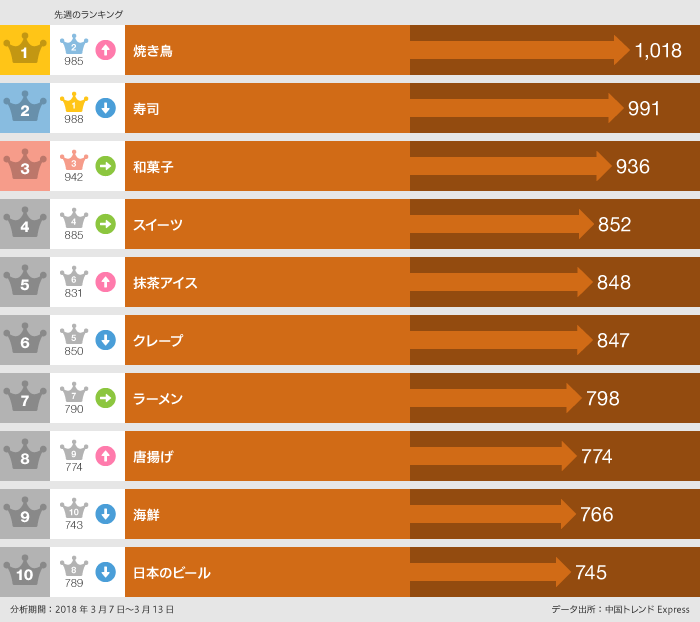Click the 分析期間 date range text
The image size is (700, 622).
[92, 609]
